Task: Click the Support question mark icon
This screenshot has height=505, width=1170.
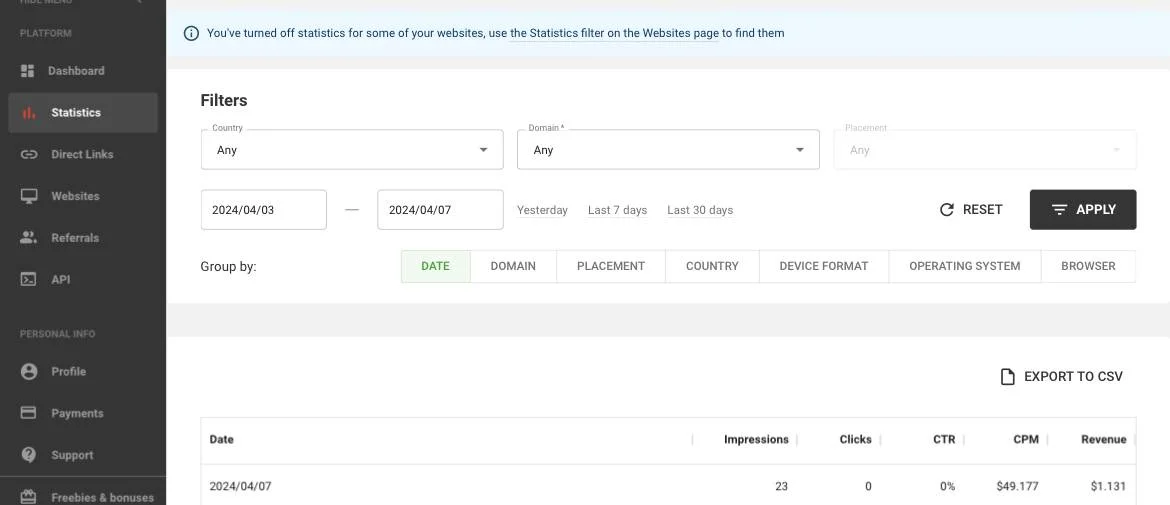Action: [x=28, y=455]
